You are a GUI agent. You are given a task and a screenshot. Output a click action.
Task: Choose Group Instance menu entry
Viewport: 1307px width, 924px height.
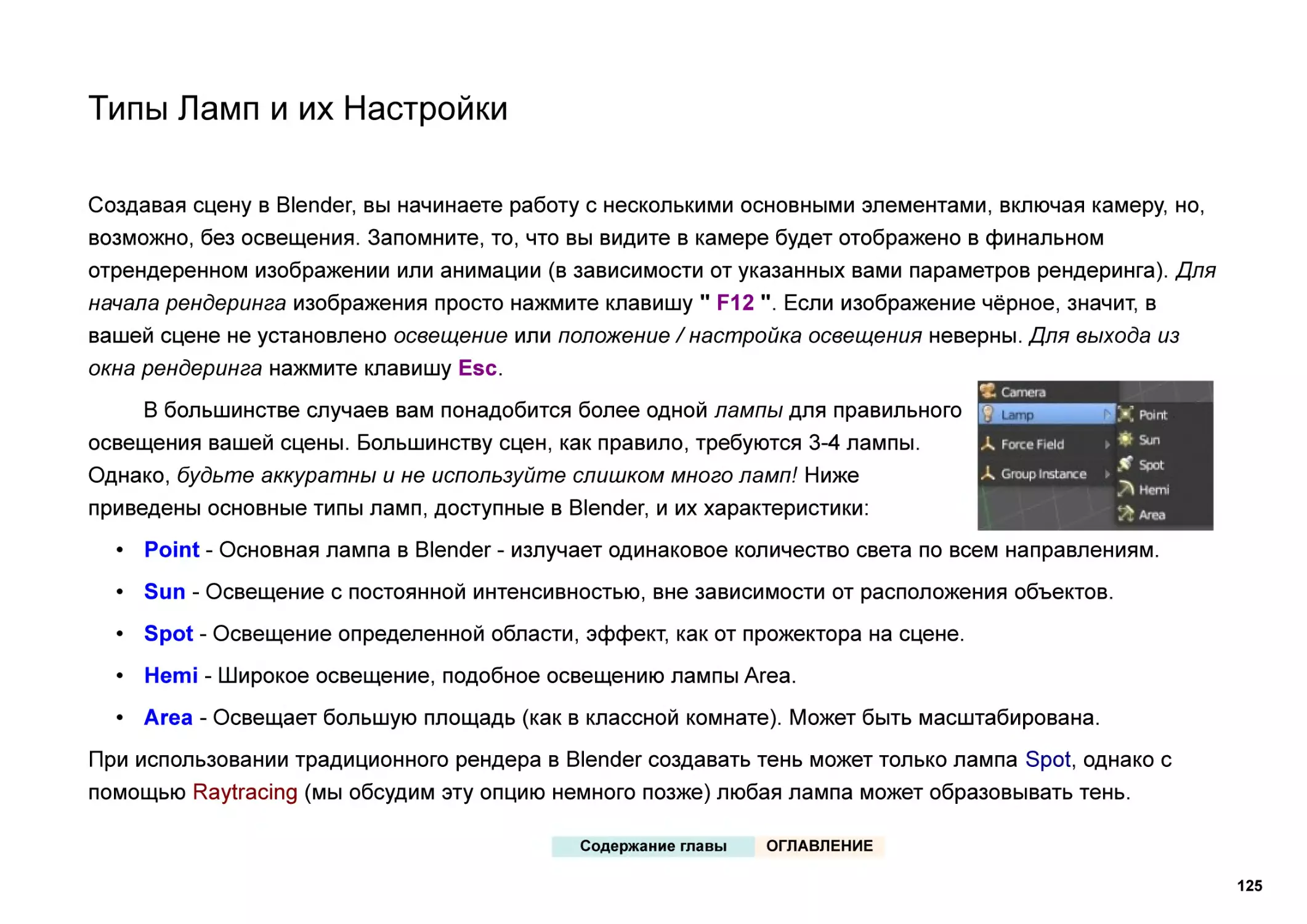pyautogui.click(x=1047, y=474)
